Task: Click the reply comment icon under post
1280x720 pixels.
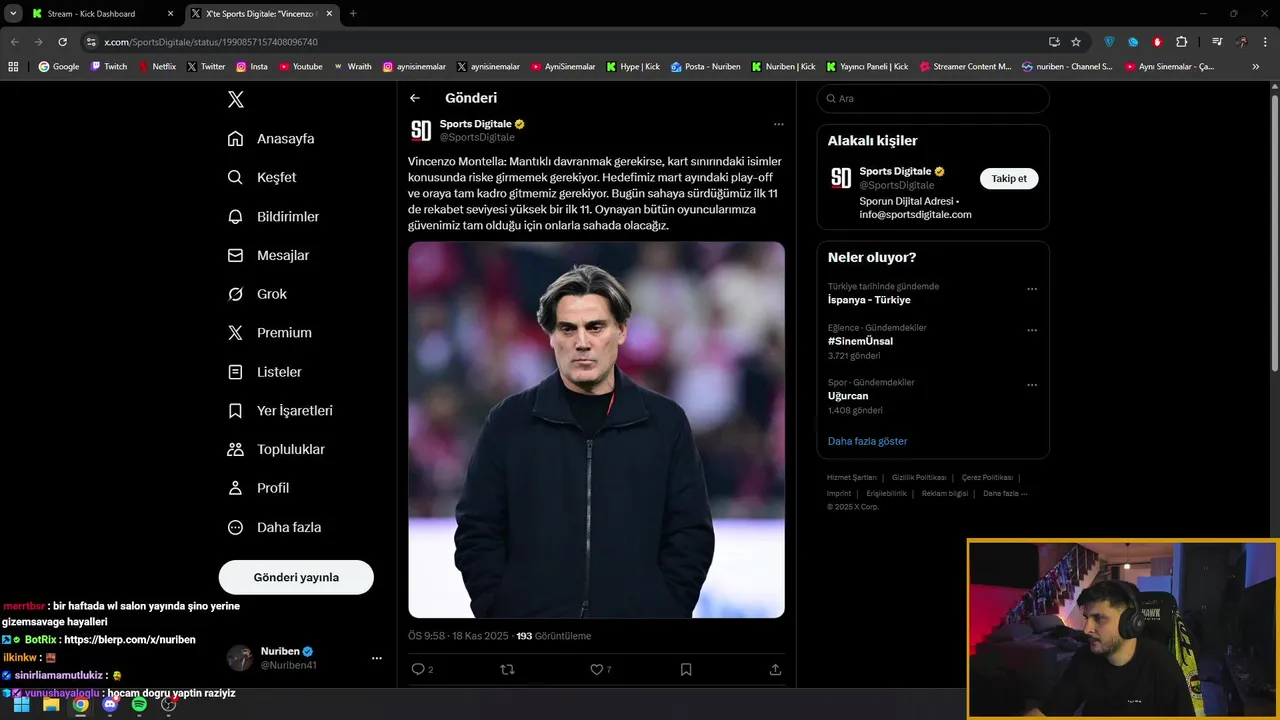Action: 418,669
